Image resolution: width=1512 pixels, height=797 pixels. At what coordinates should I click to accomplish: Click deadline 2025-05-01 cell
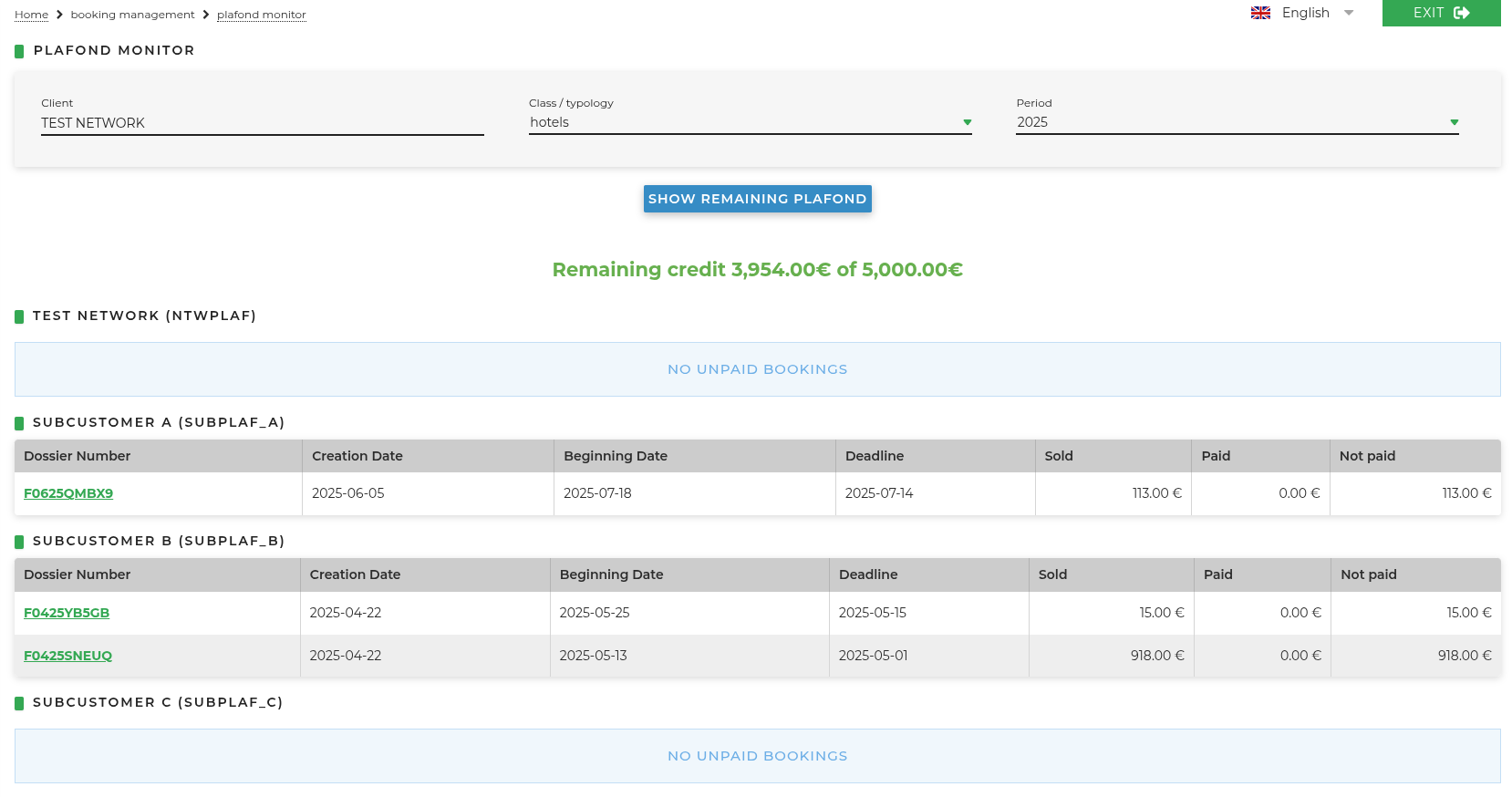(x=928, y=656)
